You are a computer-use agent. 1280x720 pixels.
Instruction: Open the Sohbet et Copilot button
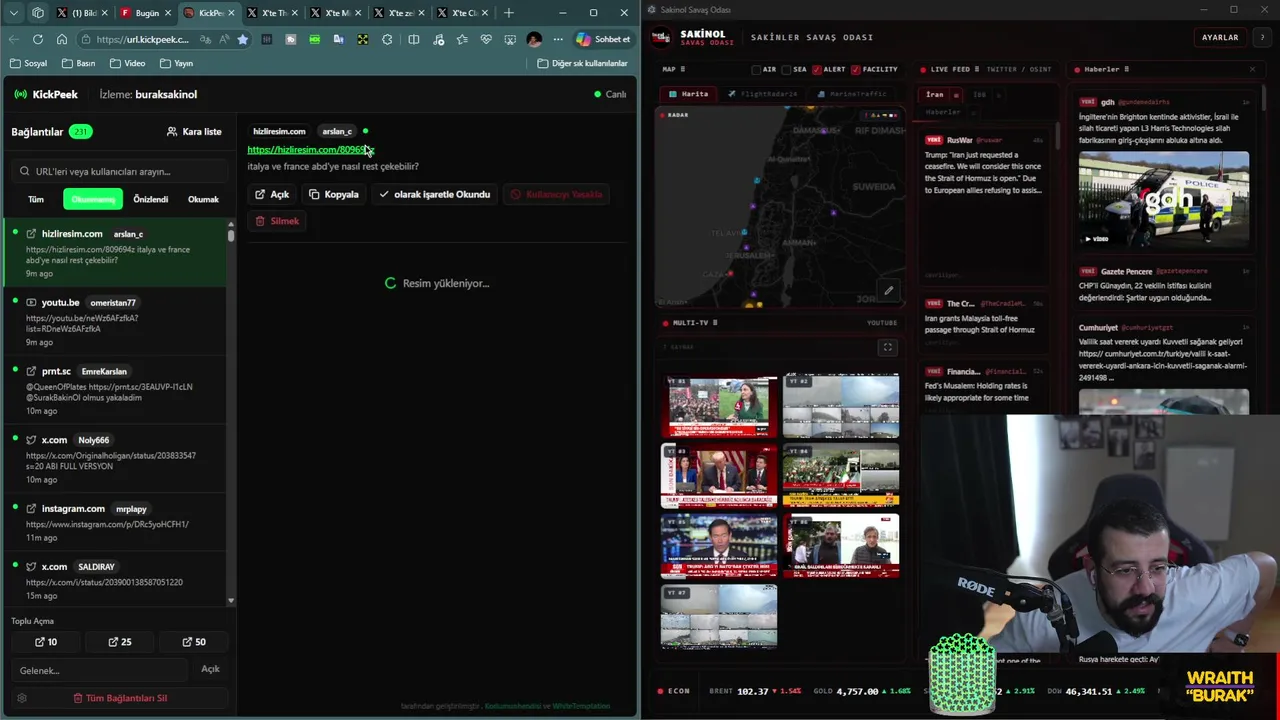click(x=604, y=39)
